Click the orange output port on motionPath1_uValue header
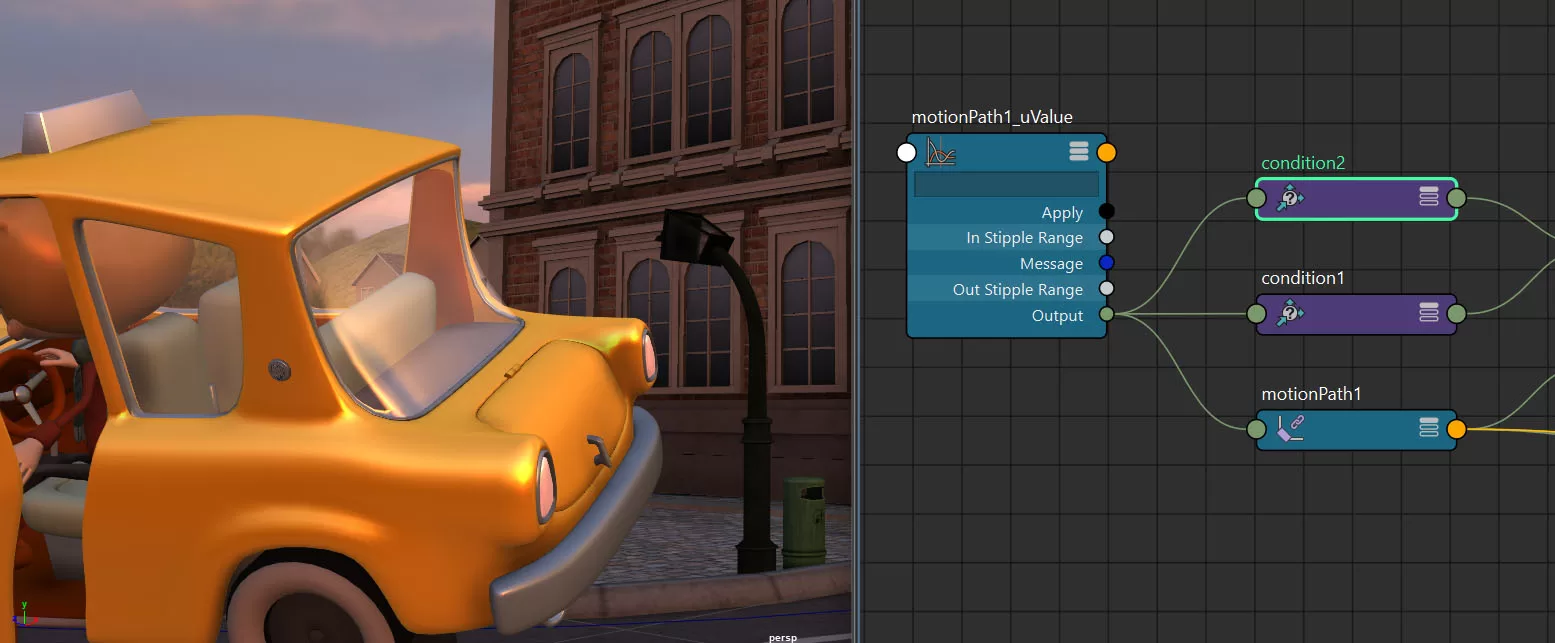Viewport: 1555px width, 643px height. [1106, 152]
